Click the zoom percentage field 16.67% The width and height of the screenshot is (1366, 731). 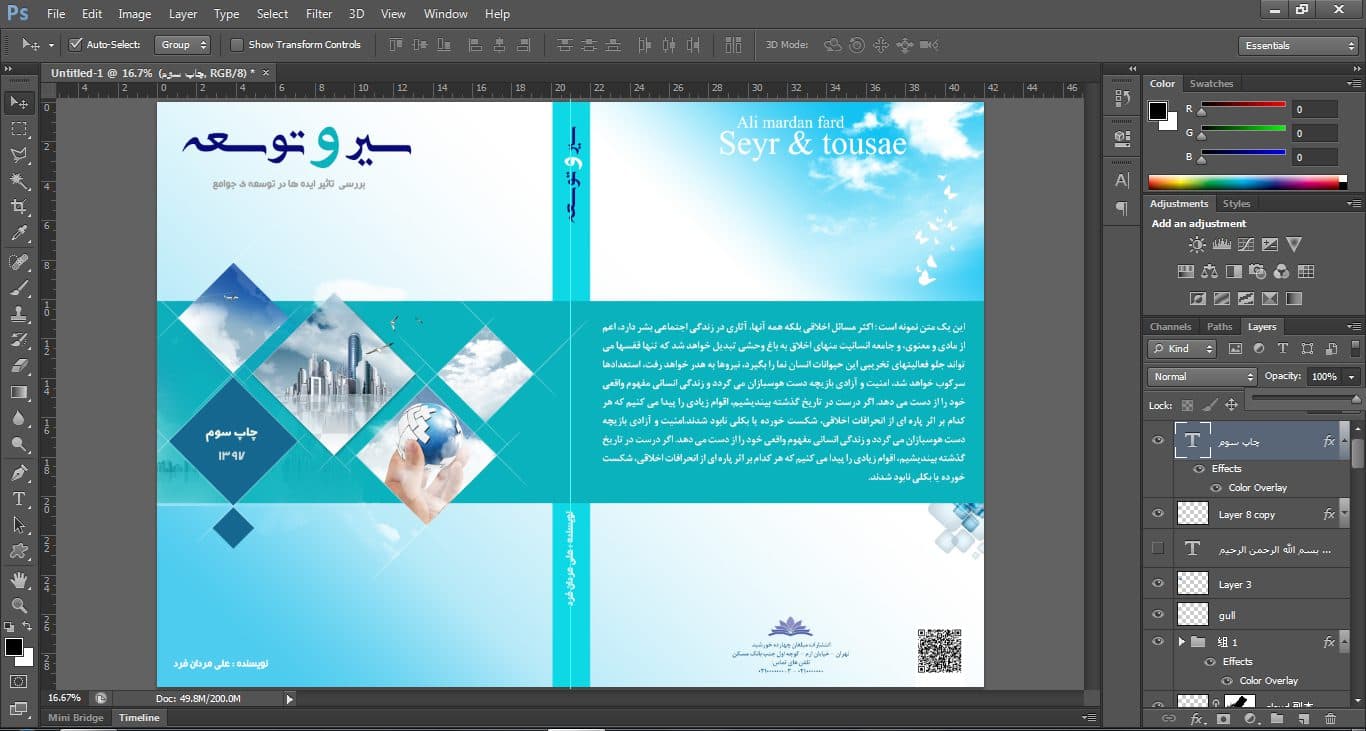point(64,698)
